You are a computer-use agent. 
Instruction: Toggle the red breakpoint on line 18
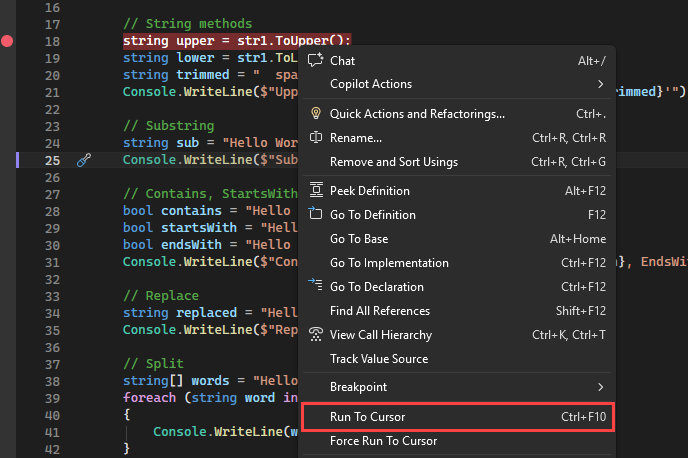[8, 41]
